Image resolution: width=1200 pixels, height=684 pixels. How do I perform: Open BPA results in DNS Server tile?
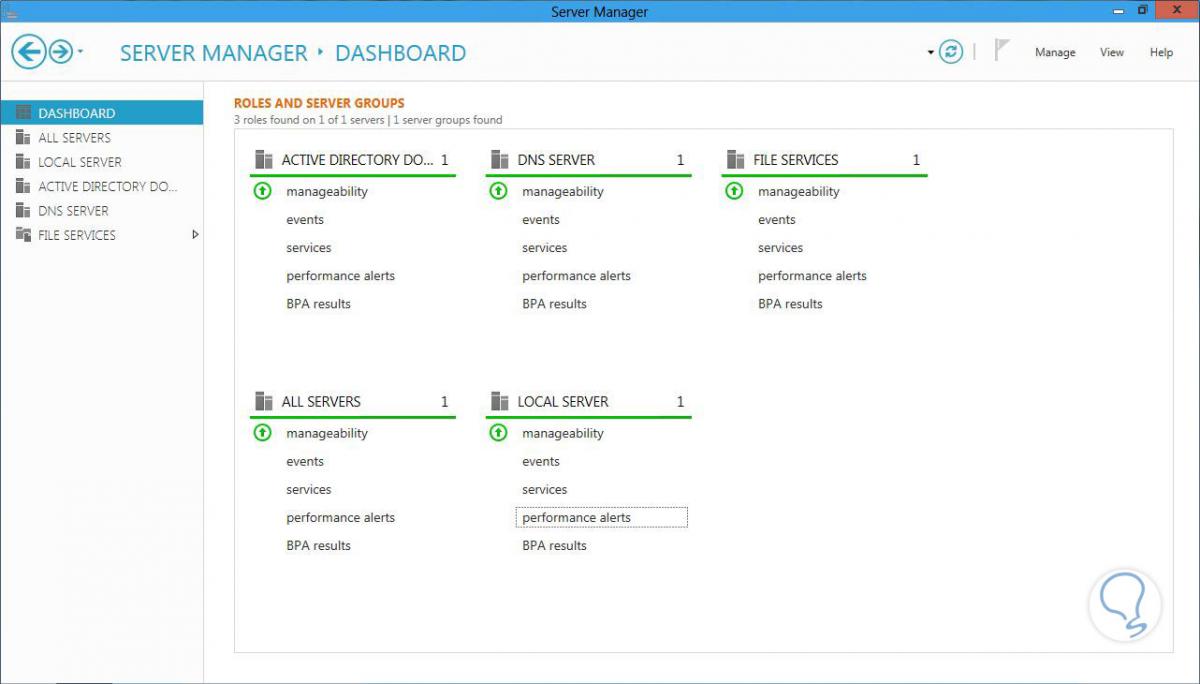554,304
